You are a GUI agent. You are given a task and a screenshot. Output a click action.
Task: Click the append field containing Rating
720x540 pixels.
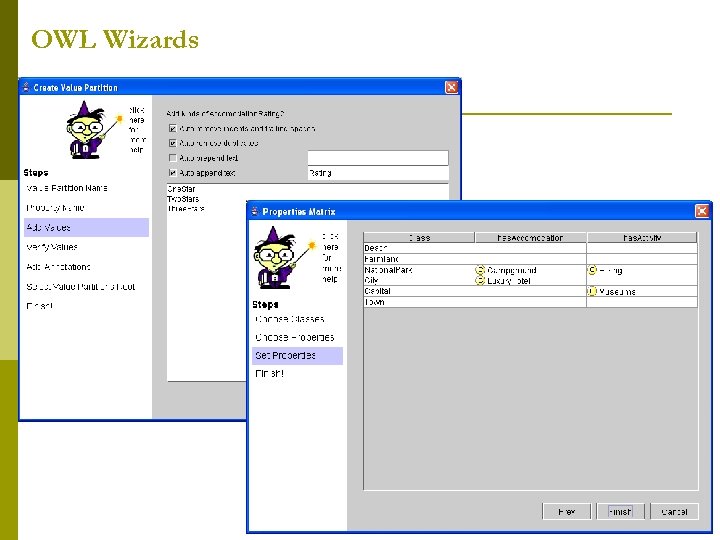[378, 173]
